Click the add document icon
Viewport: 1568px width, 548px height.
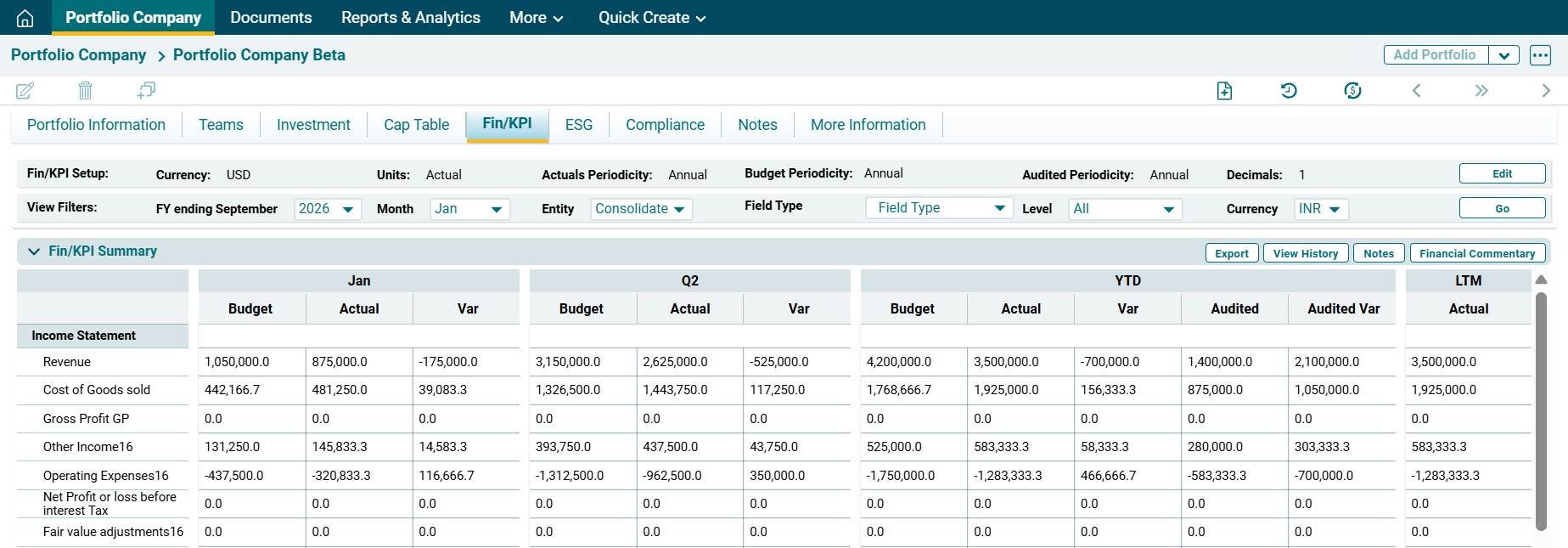point(1224,91)
